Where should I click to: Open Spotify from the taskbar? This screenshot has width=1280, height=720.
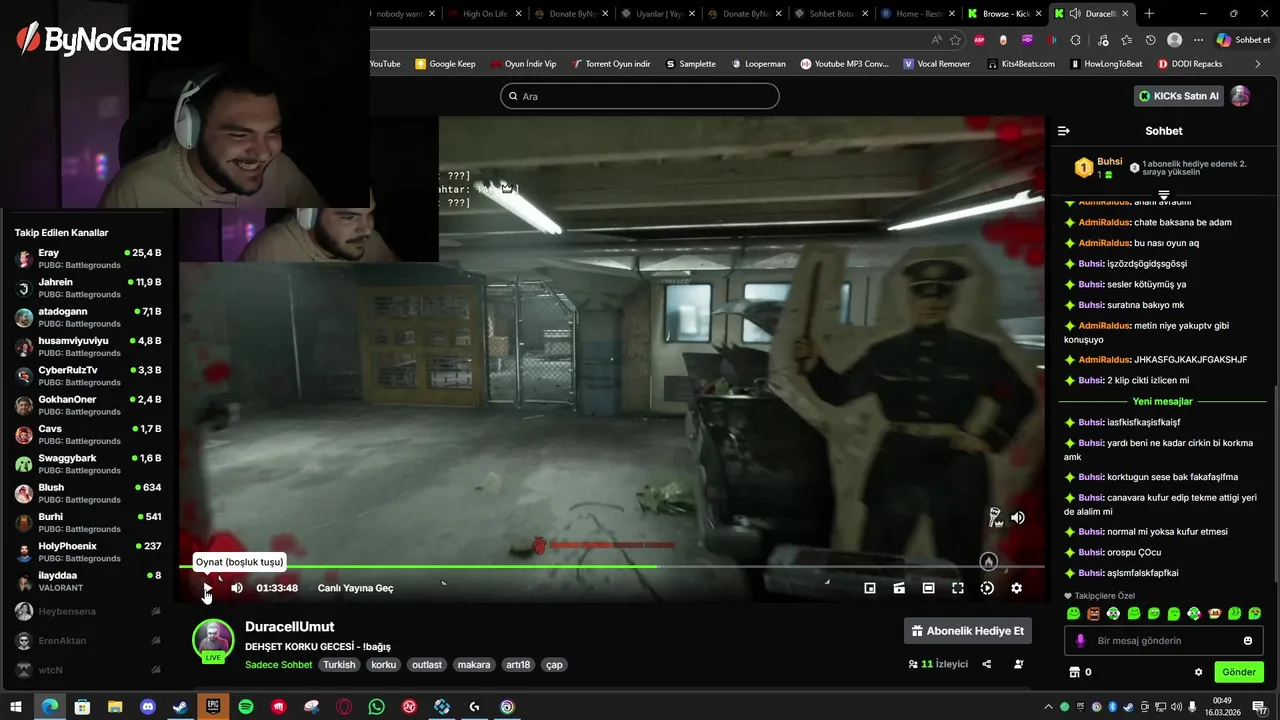point(246,707)
